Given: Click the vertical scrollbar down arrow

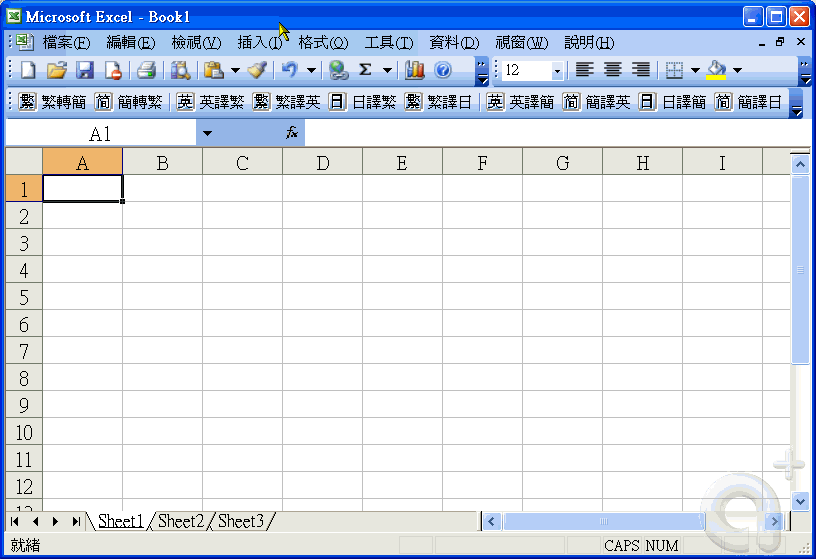Looking at the screenshot, I should 800,501.
